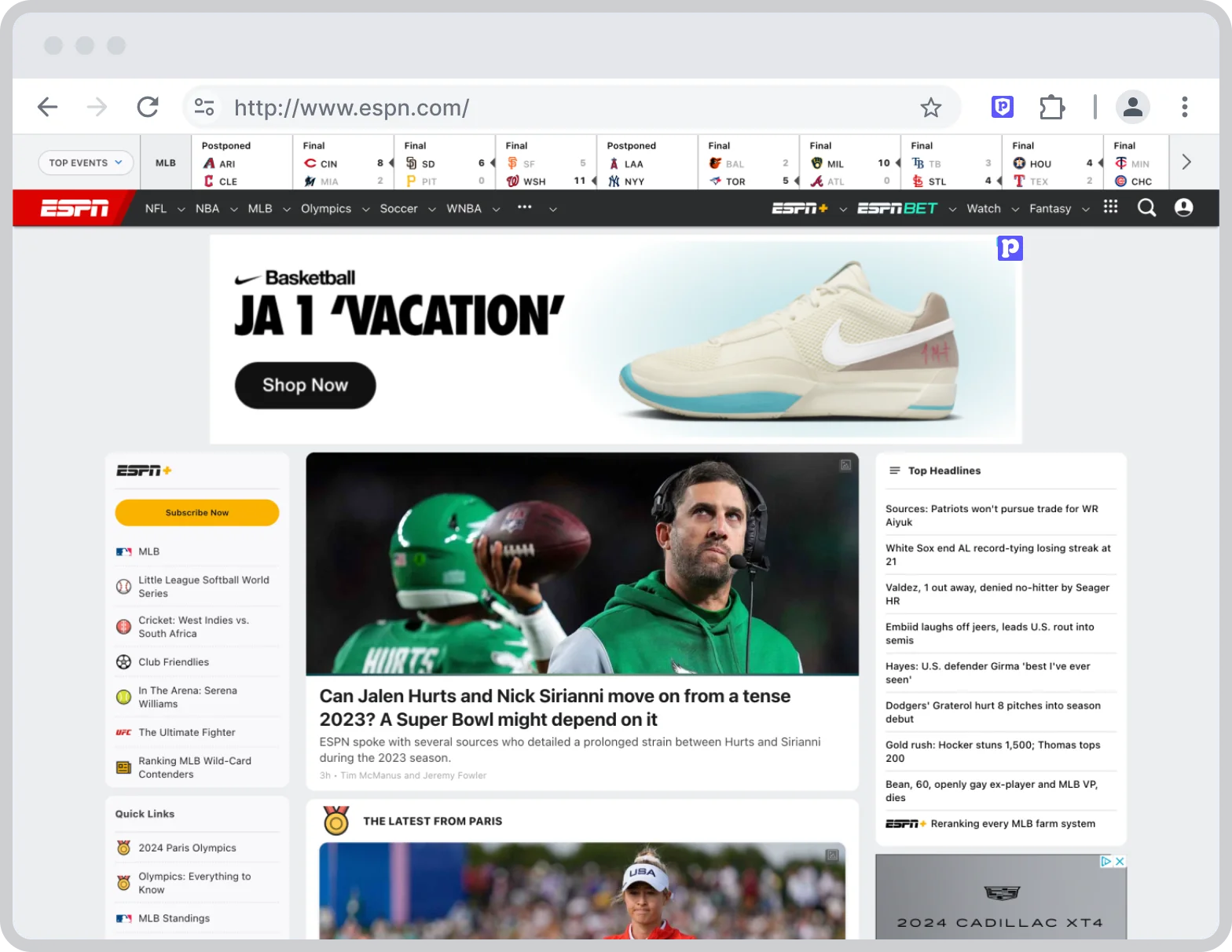Click the Shop Now button on Nike ad

pyautogui.click(x=305, y=385)
